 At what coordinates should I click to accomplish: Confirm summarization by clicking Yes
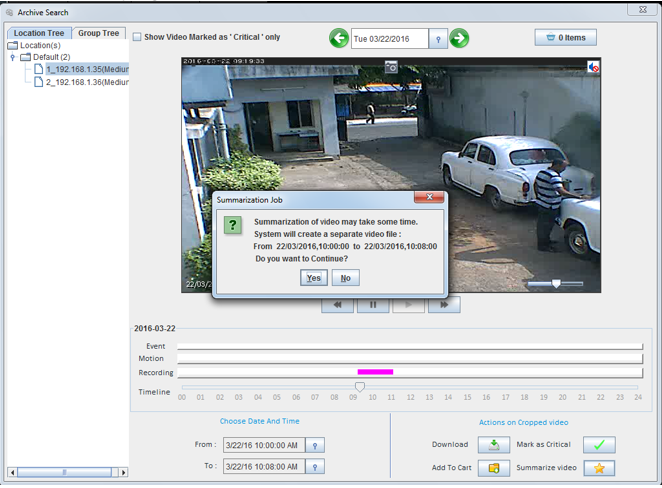(314, 278)
